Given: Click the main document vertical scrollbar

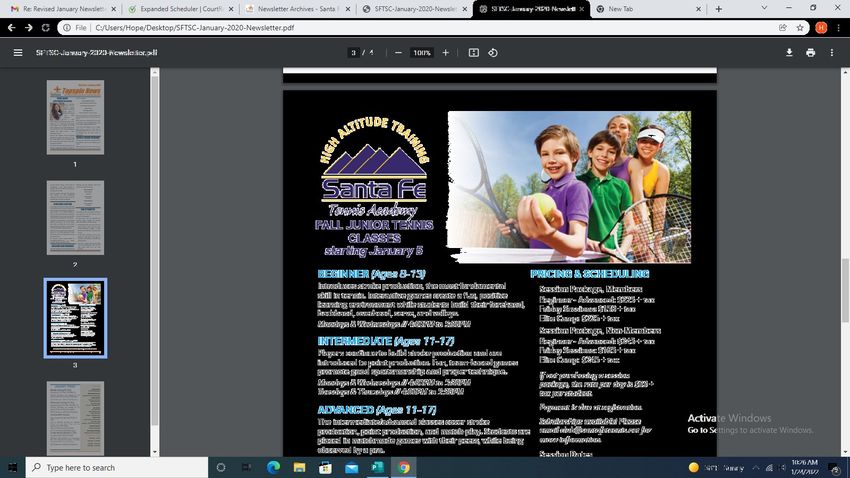Looking at the screenshot, I should (x=845, y=290).
